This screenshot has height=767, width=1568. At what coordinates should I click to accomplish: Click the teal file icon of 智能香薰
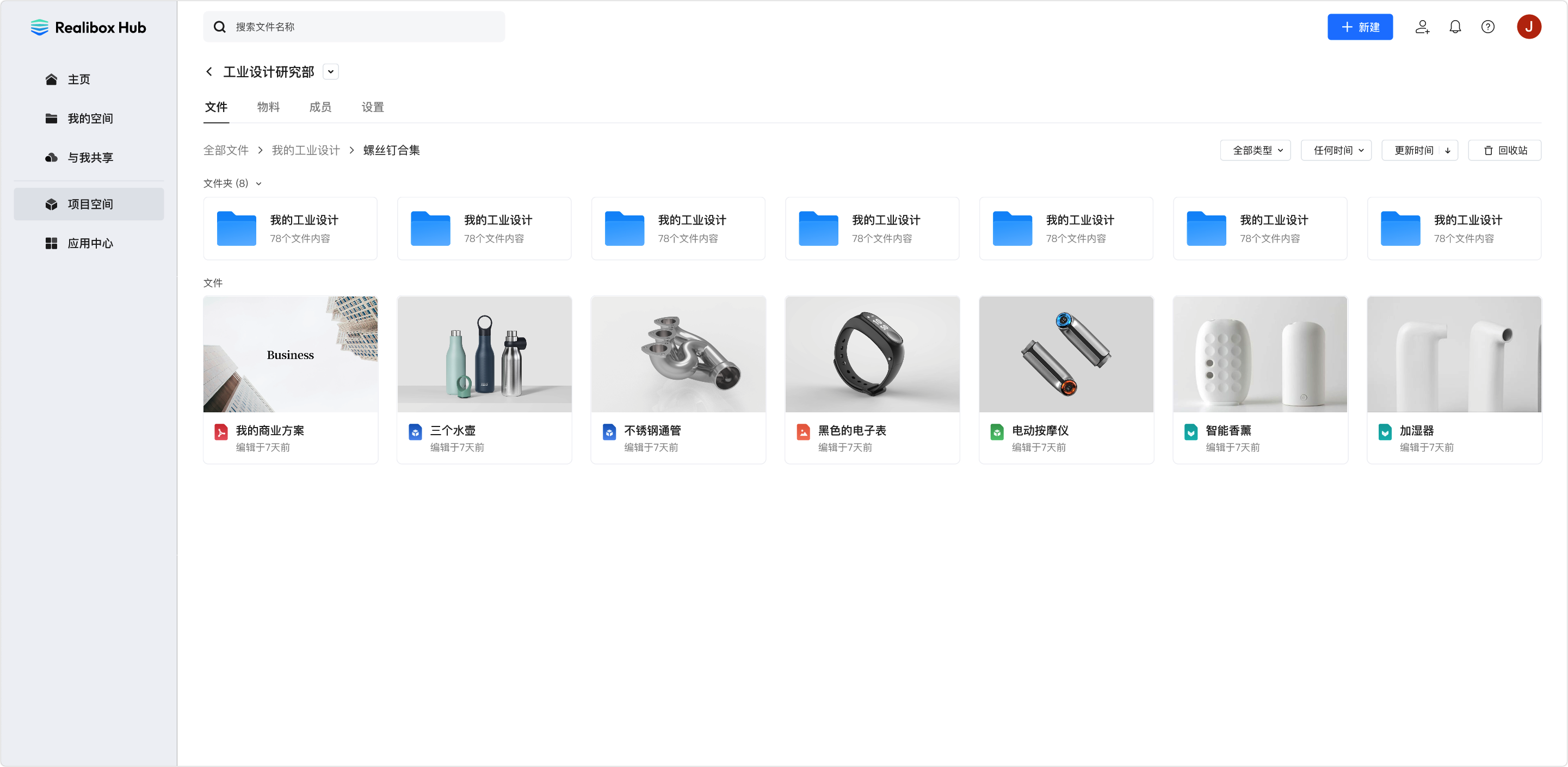[x=1191, y=432]
